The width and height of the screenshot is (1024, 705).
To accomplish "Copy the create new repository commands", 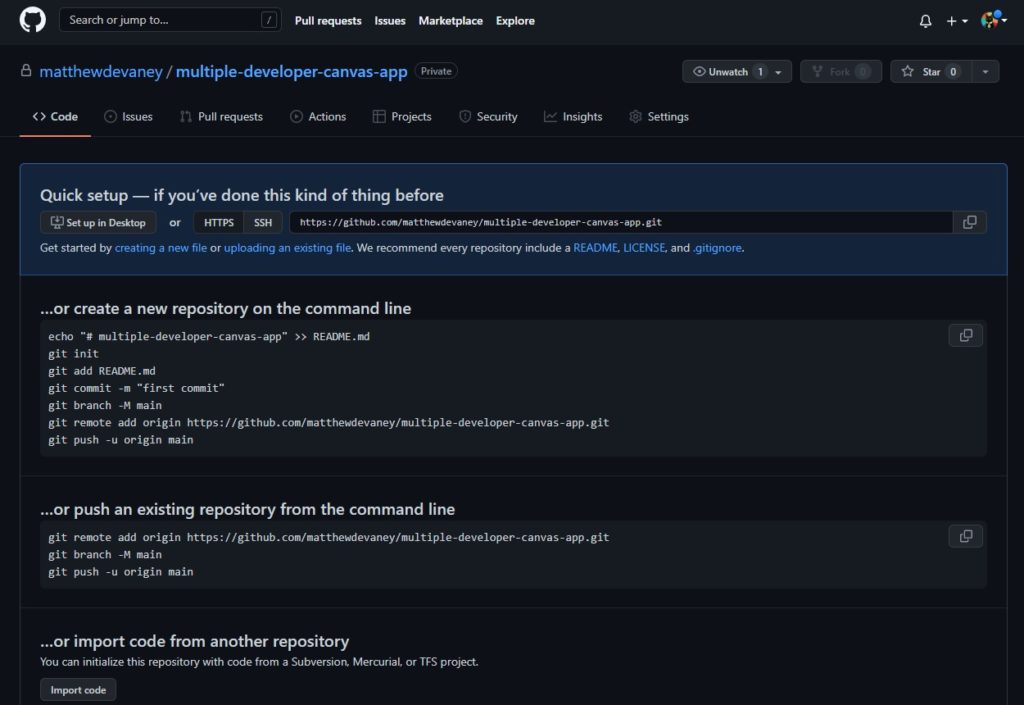I will [x=966, y=336].
